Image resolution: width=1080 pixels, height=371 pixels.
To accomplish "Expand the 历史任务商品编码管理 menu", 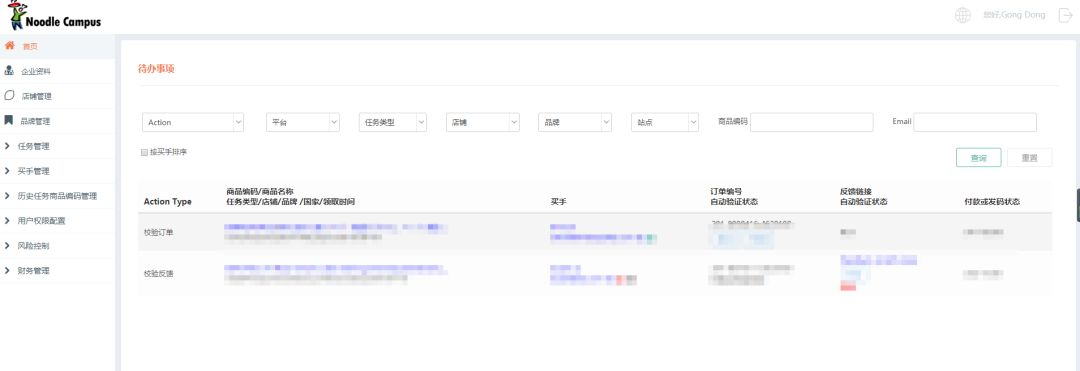I will click(57, 196).
